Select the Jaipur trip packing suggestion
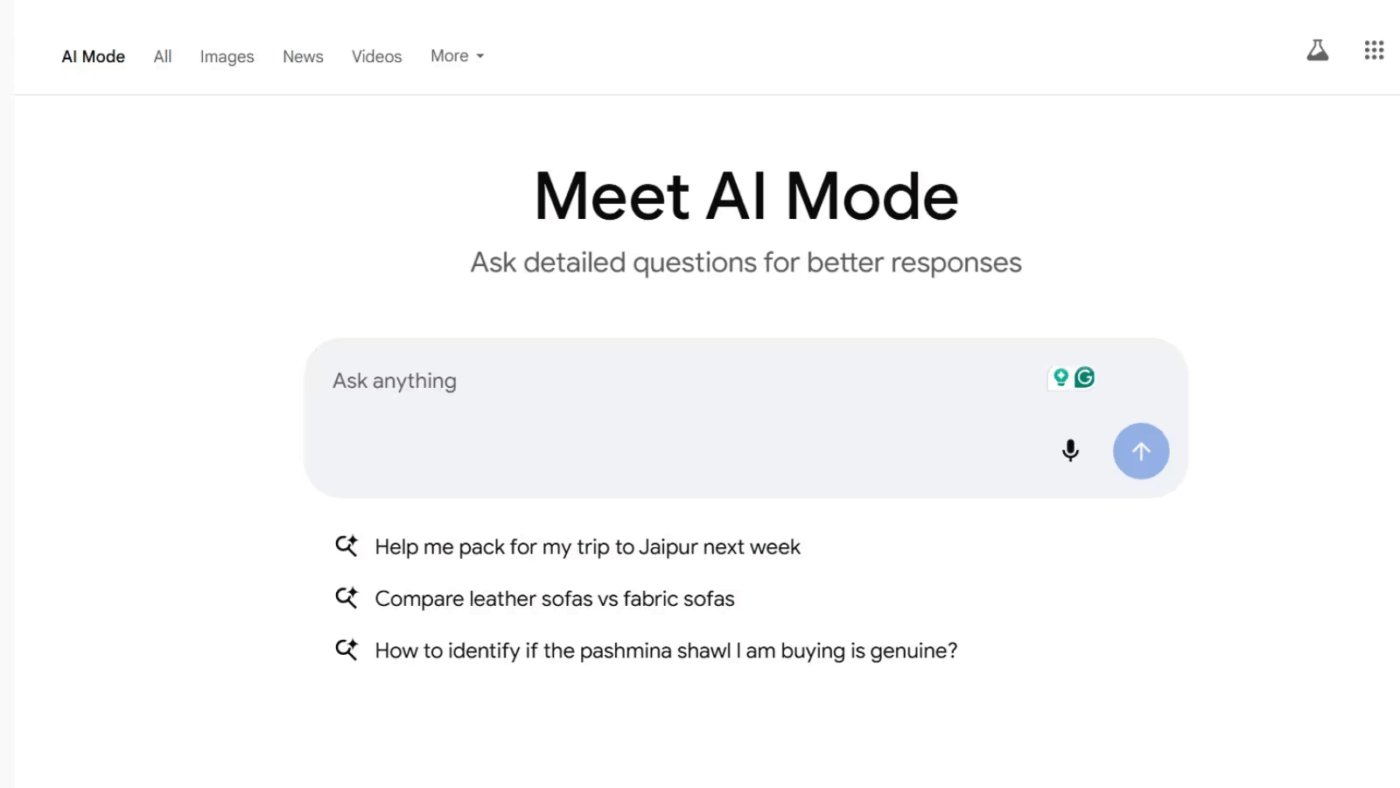The height and width of the screenshot is (788, 1400). click(x=587, y=546)
